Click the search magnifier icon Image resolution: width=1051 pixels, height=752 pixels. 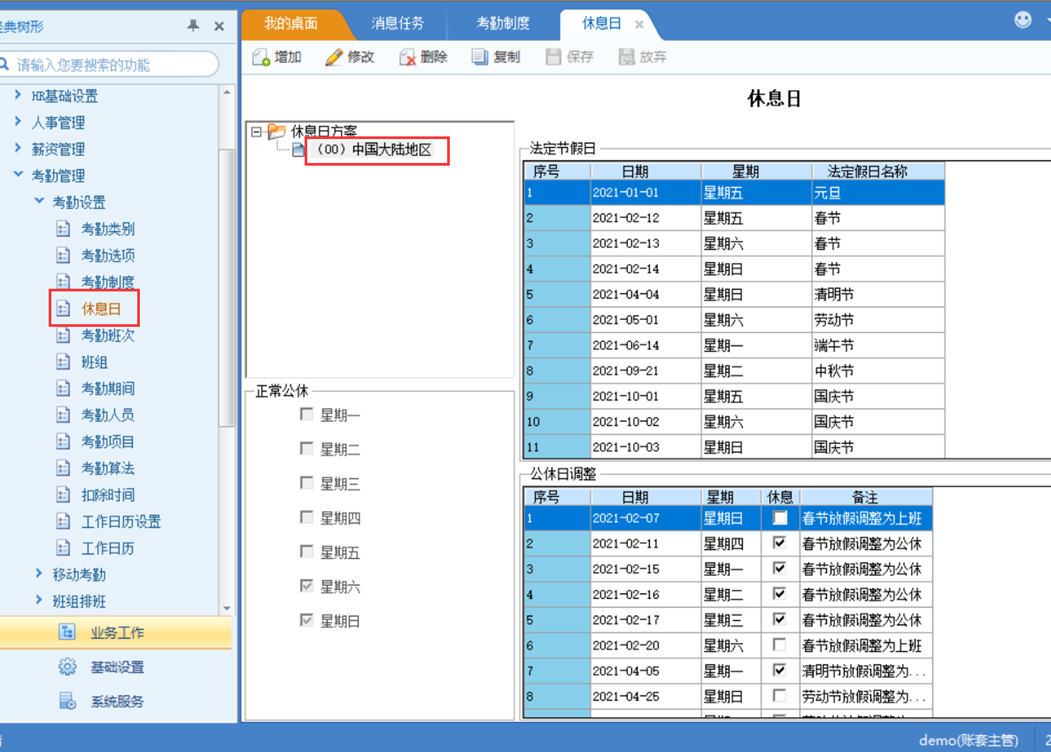pos(4,64)
